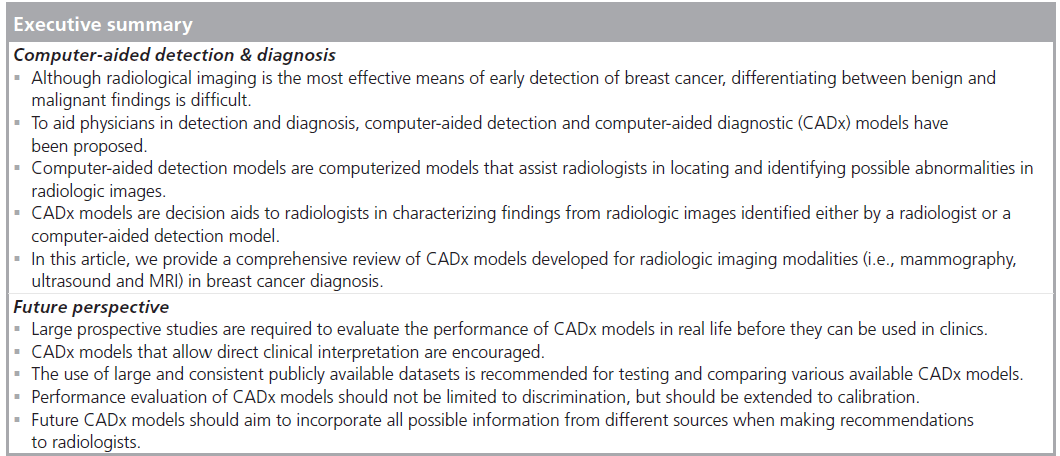Click bullet before 'In this article, we provide'

point(17,261)
